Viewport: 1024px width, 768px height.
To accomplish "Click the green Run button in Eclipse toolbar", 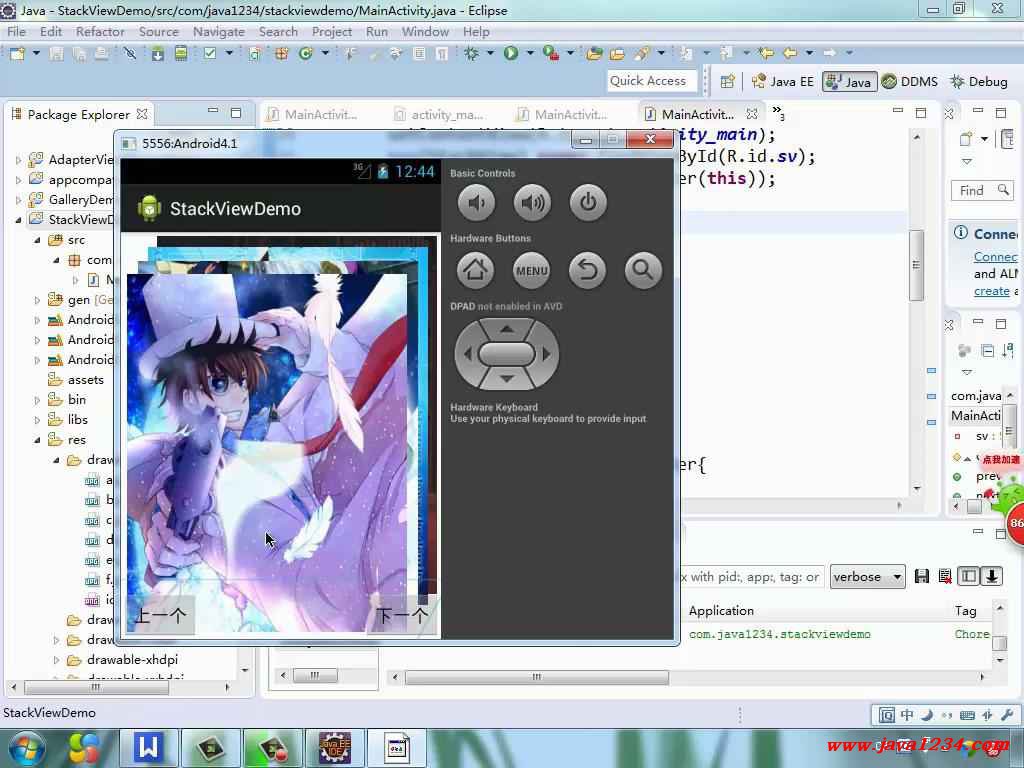I will pyautogui.click(x=511, y=53).
